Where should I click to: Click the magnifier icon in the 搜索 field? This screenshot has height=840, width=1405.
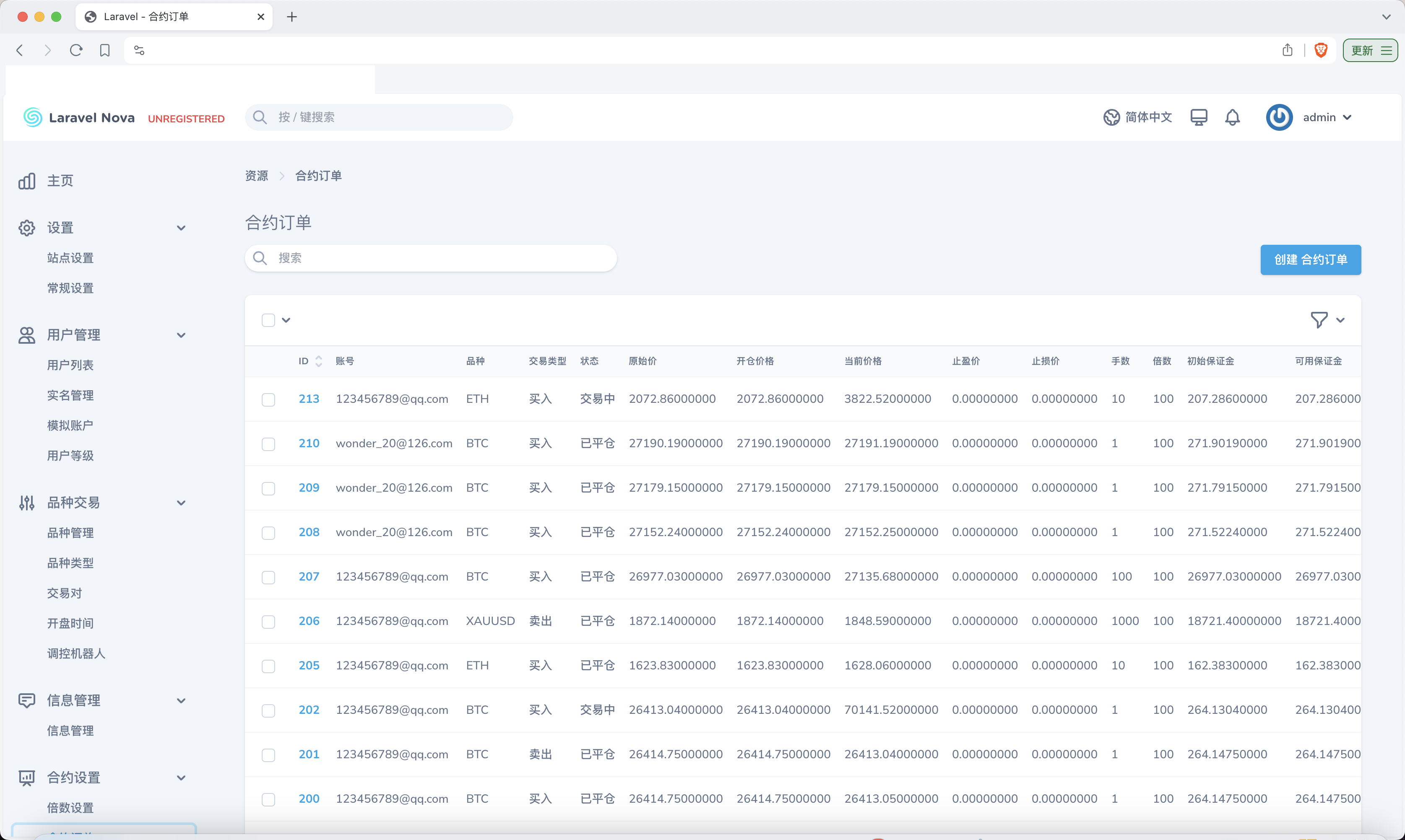pos(260,258)
